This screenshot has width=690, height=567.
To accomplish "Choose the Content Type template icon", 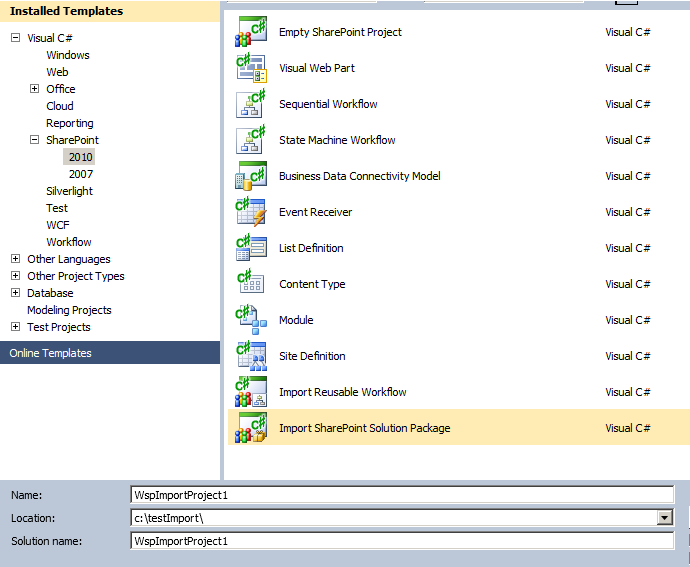I will [250, 284].
